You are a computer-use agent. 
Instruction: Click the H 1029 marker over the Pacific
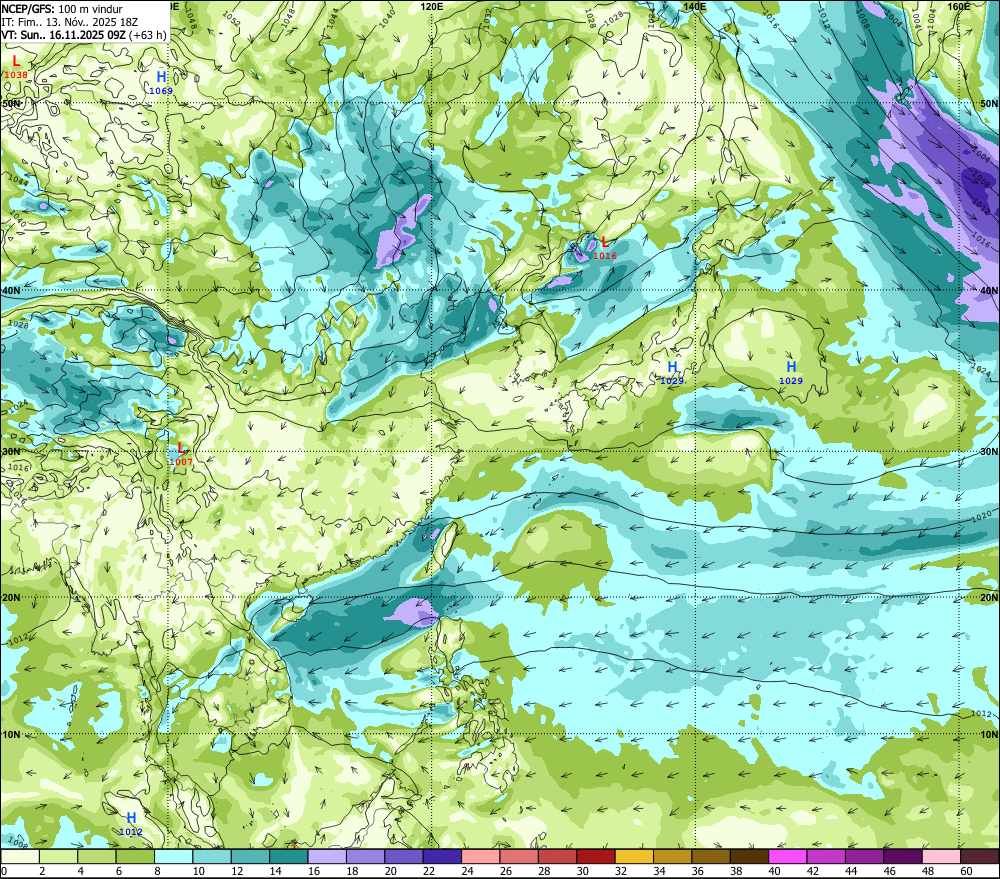pyautogui.click(x=791, y=374)
